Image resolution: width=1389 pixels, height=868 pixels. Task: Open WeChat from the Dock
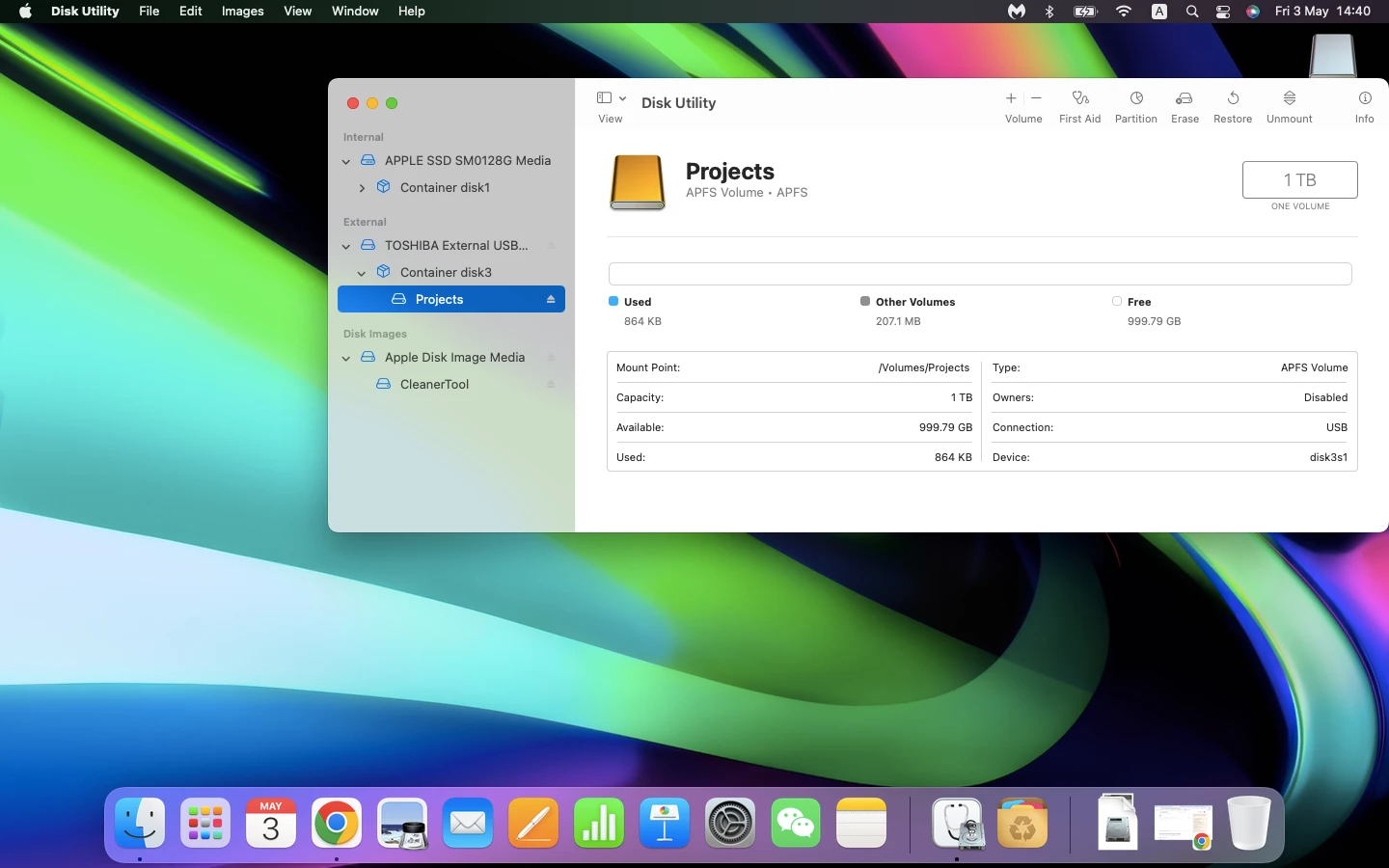[796, 824]
